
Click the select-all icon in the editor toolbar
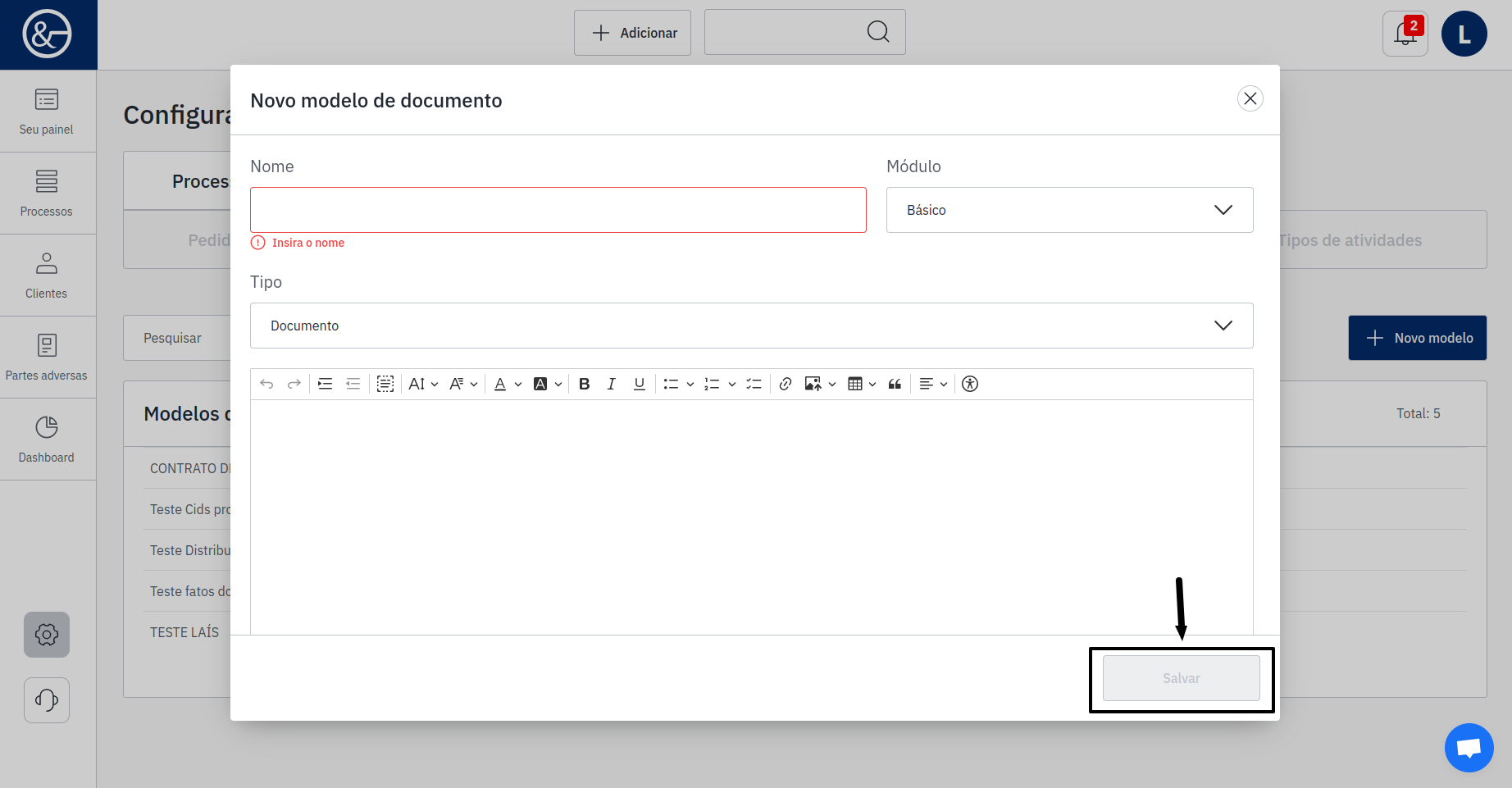(x=385, y=384)
